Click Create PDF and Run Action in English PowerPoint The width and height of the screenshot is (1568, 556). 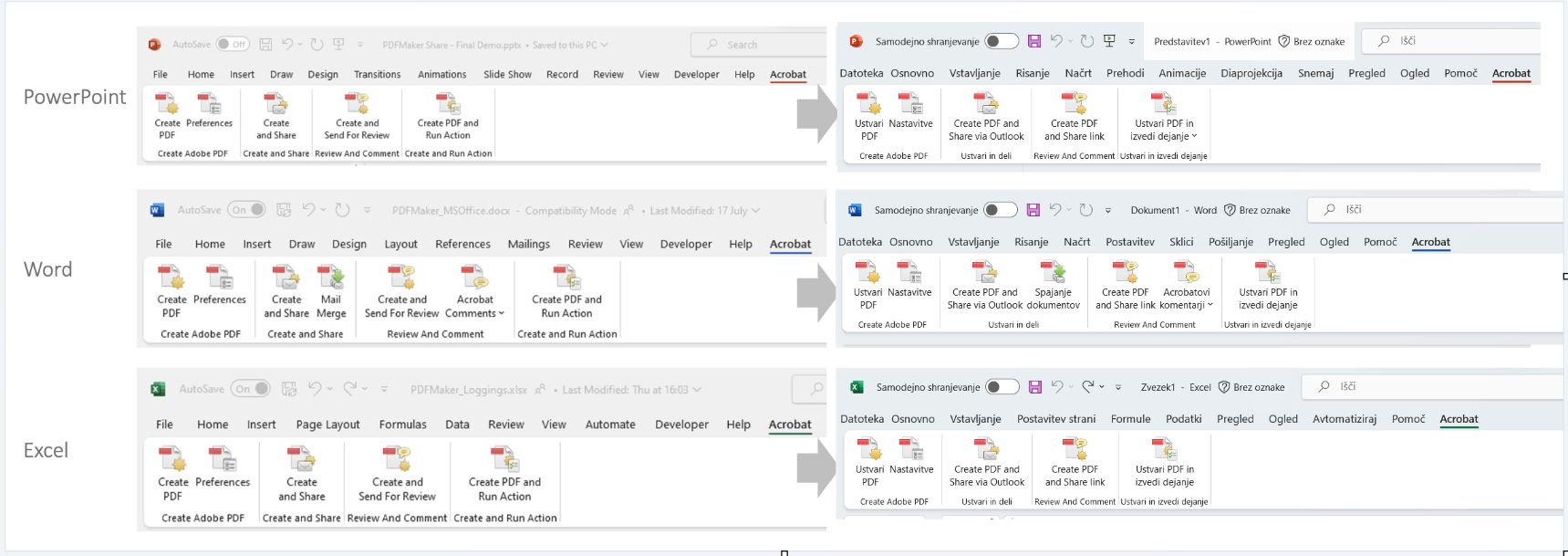[448, 116]
